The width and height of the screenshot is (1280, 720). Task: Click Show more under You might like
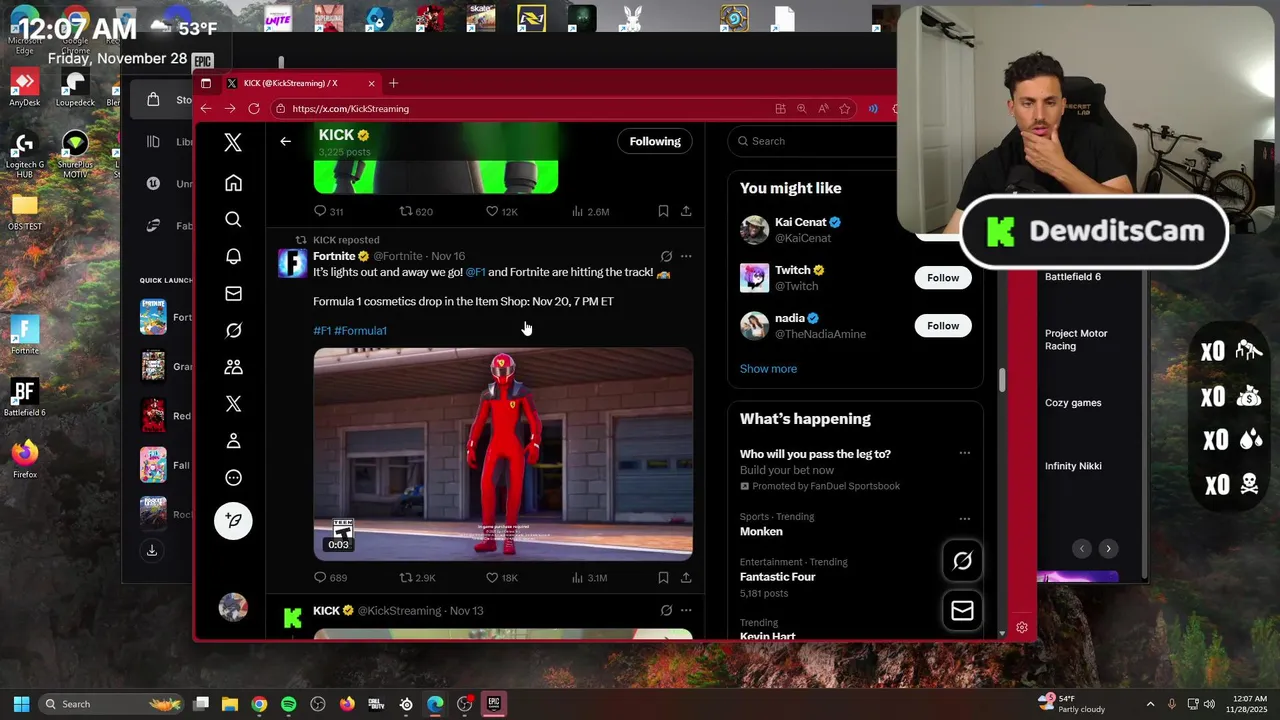pos(768,369)
